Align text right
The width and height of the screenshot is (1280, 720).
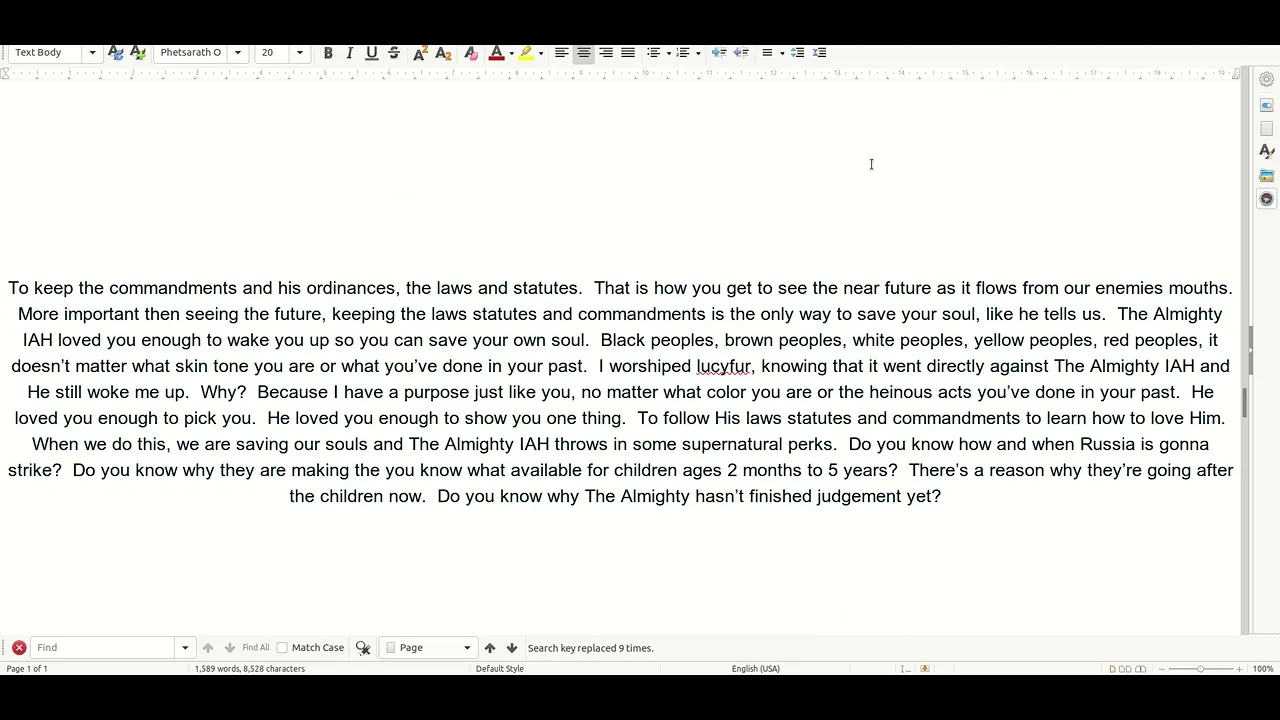coord(606,53)
